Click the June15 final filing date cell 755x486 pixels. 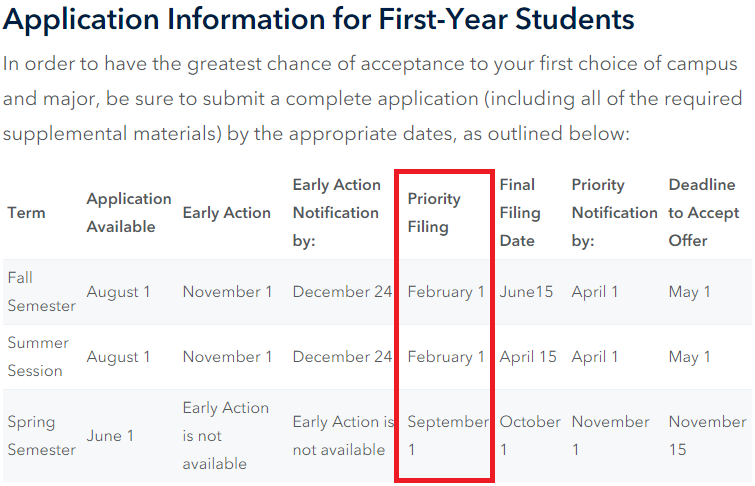point(526,292)
